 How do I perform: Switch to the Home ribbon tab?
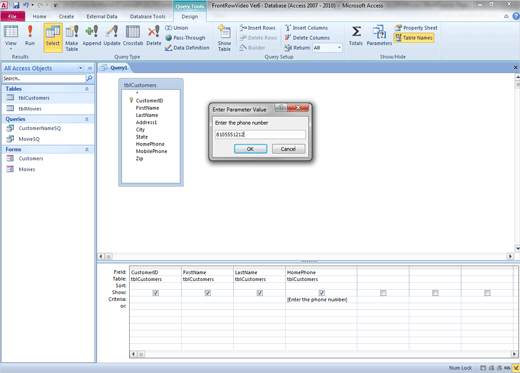pos(39,16)
